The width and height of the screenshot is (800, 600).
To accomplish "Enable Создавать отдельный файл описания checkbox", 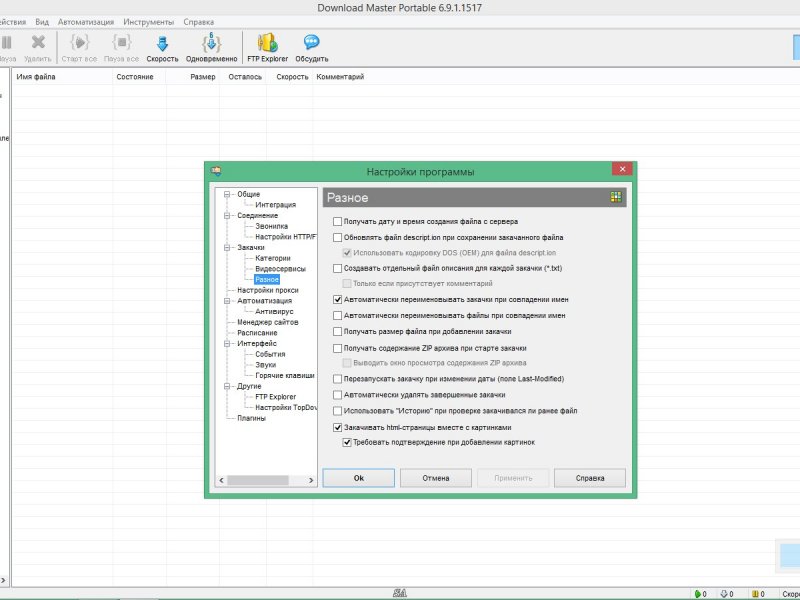I will 337,268.
